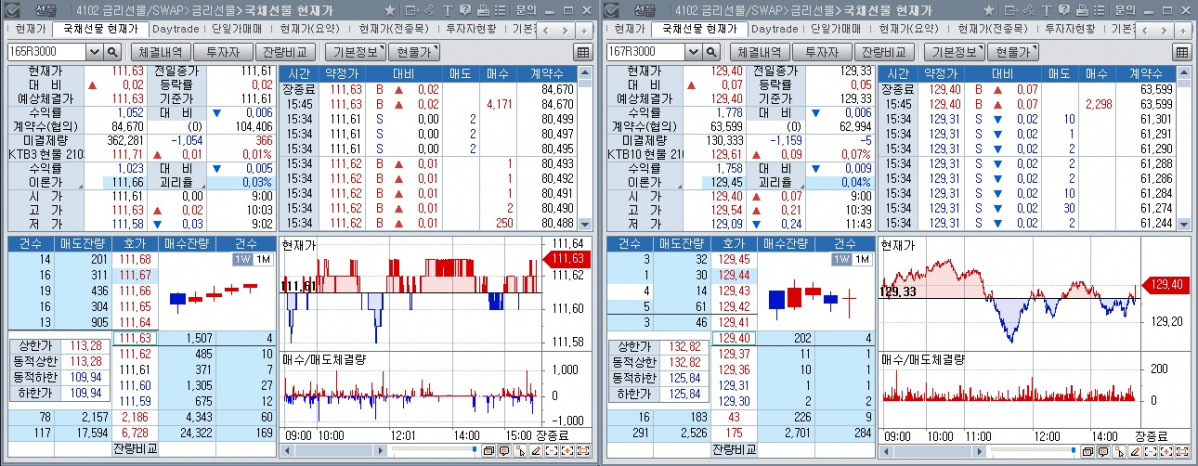Click 체결내역 button in right window
Screen dimensions: 1198x466
pyautogui.click(x=759, y=52)
